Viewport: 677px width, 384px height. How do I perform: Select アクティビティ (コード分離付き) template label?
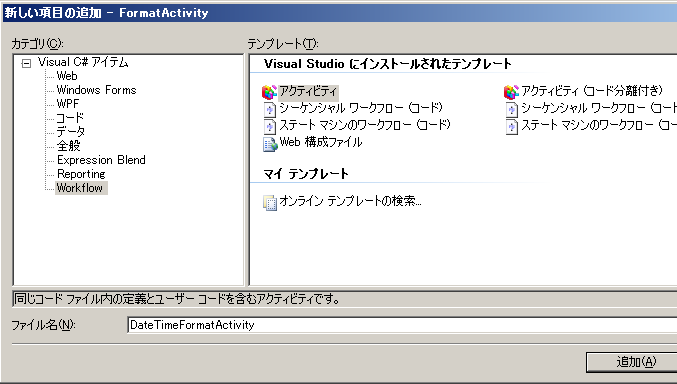click(x=592, y=91)
